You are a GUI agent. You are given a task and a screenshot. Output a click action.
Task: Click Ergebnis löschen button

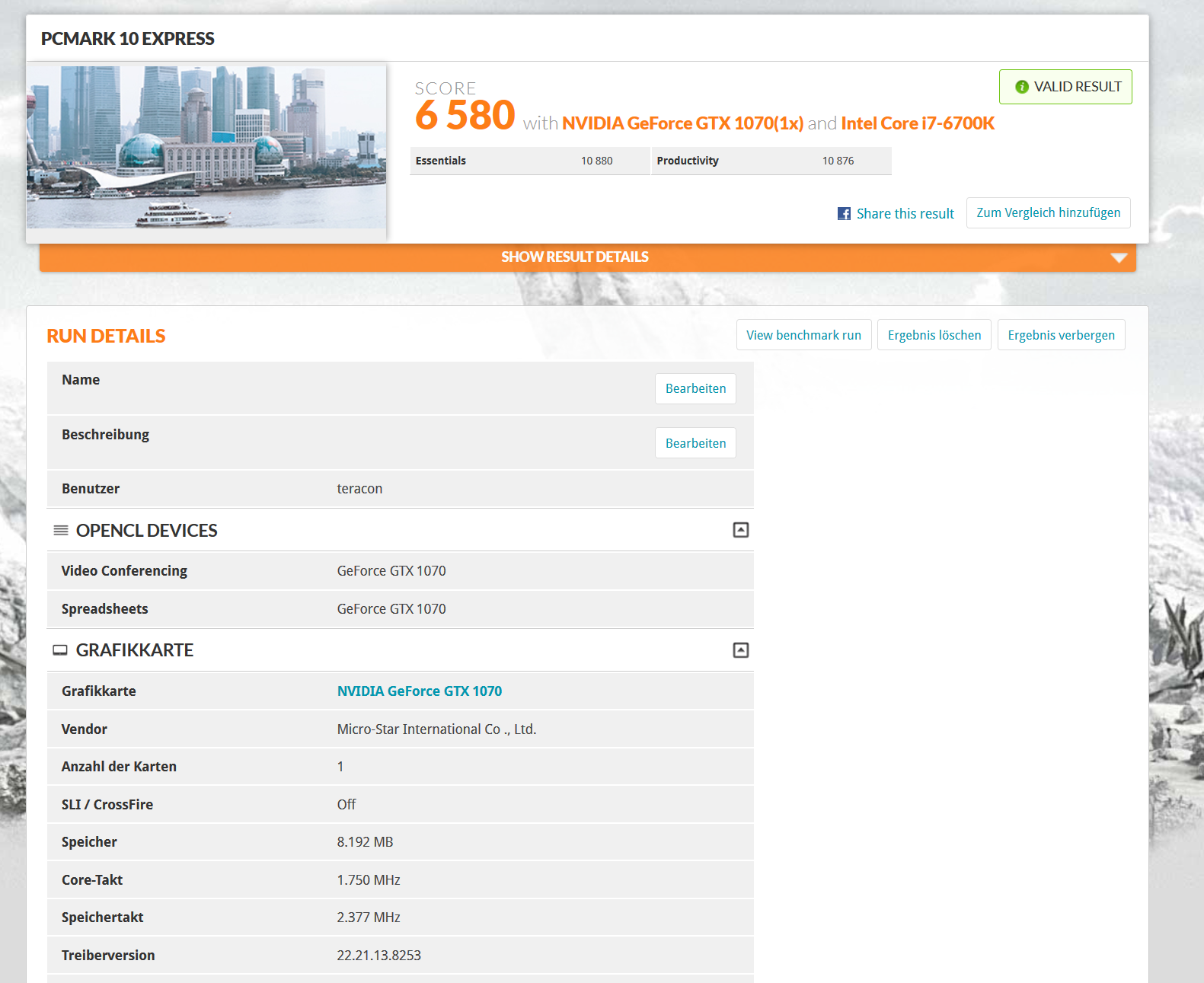click(x=934, y=335)
